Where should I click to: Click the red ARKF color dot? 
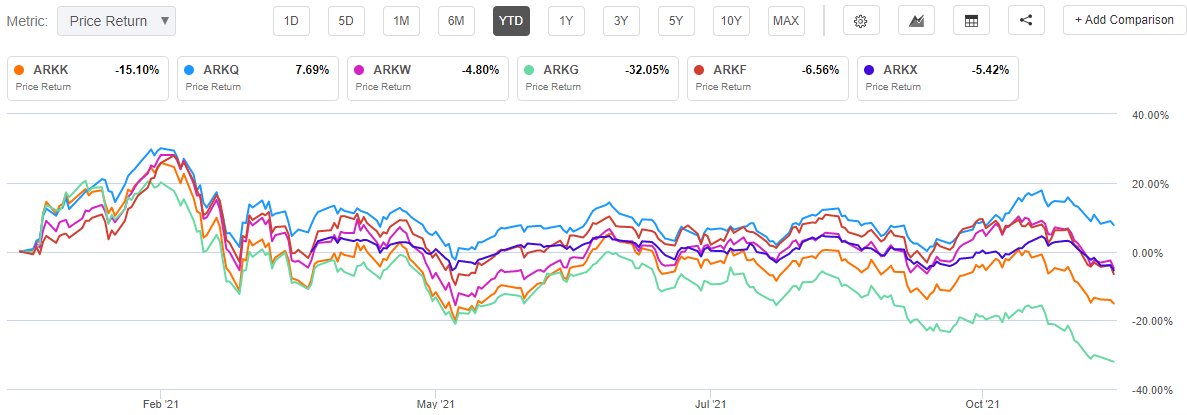pyautogui.click(x=701, y=70)
